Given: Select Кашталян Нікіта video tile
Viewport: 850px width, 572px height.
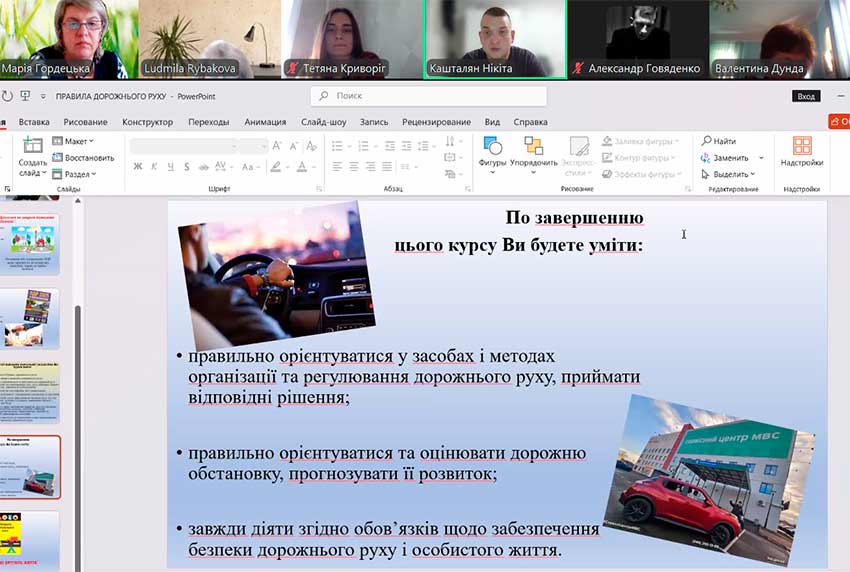Looking at the screenshot, I should 495,39.
